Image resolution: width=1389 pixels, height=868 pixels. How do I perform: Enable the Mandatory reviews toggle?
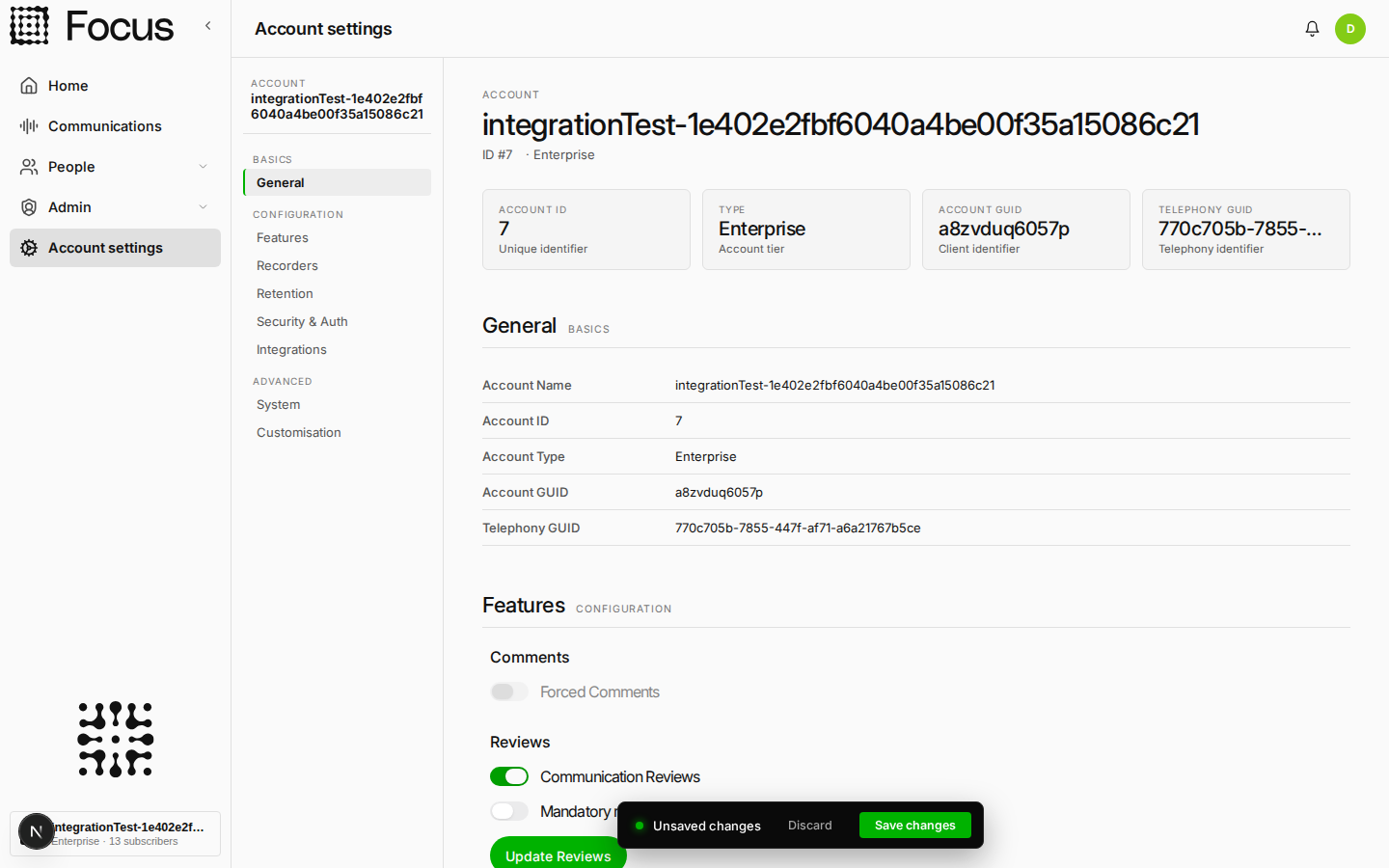point(509,811)
